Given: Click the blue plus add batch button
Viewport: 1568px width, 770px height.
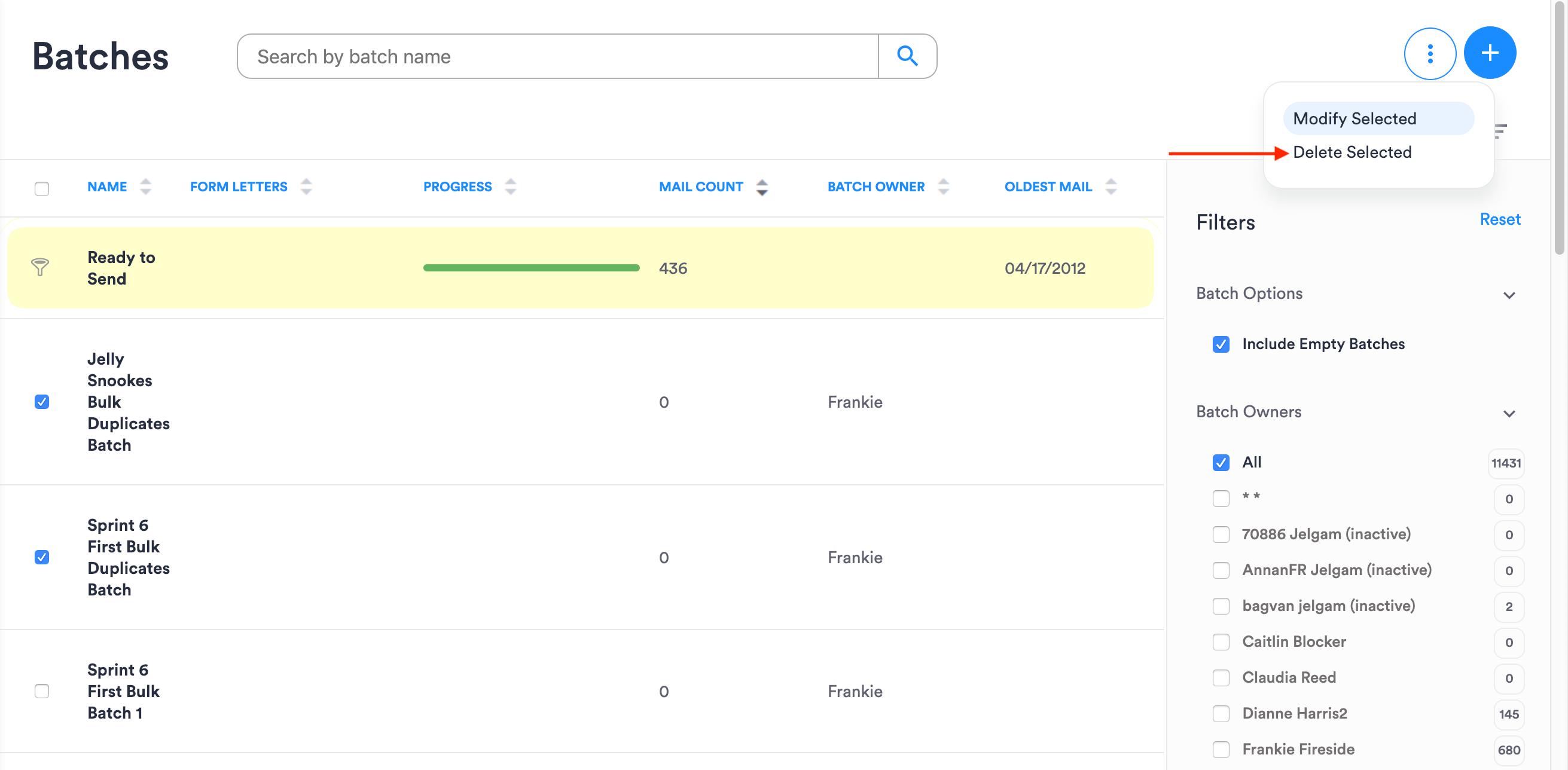Looking at the screenshot, I should click(1489, 54).
